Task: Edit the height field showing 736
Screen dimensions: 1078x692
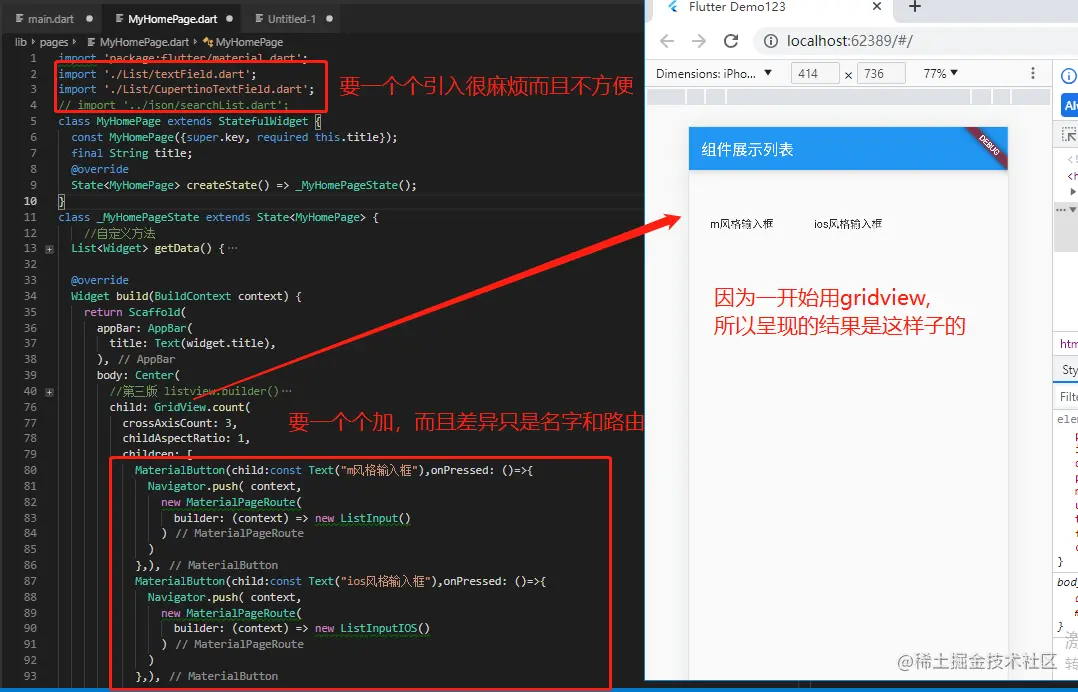Action: (x=881, y=74)
